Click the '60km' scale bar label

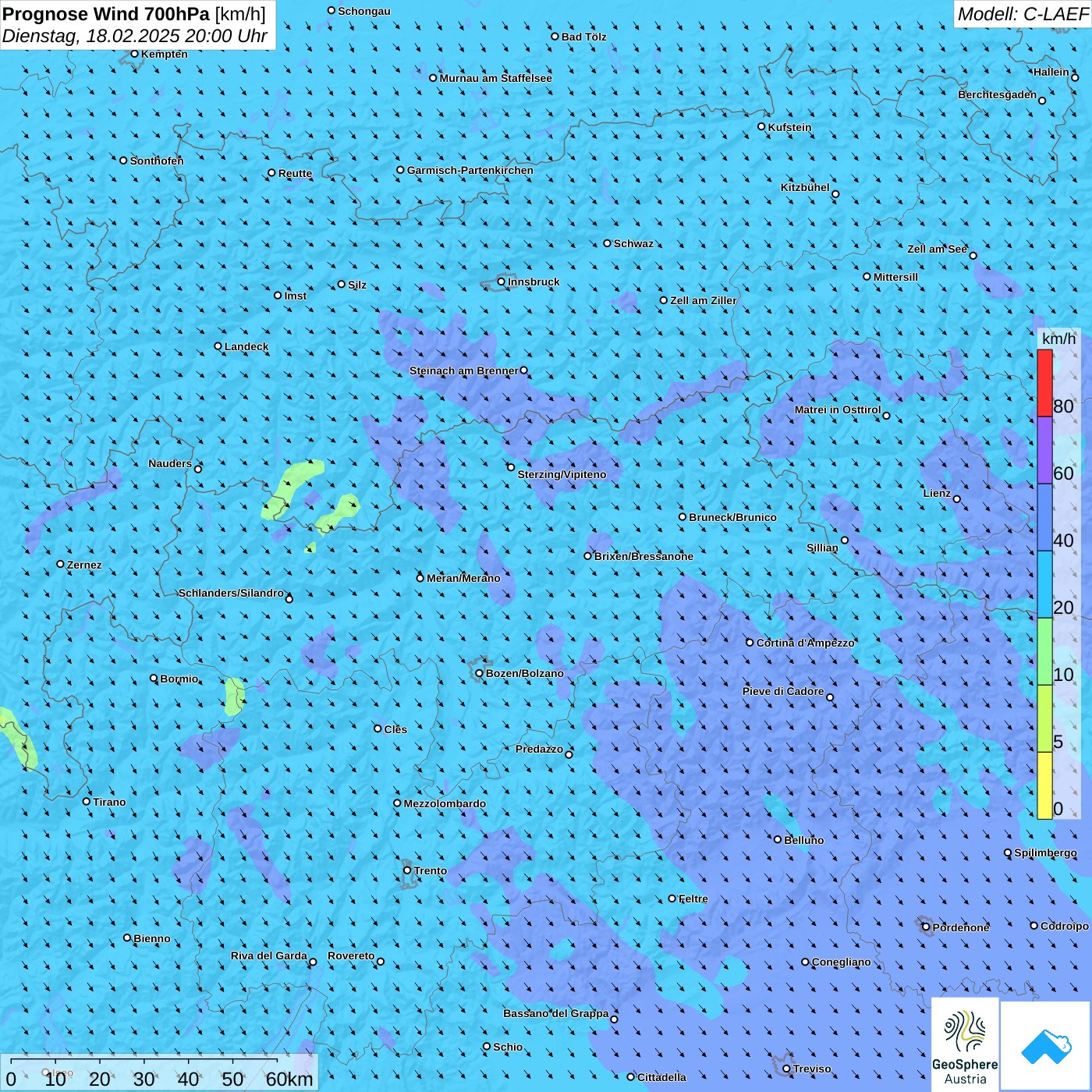pyautogui.click(x=289, y=1080)
